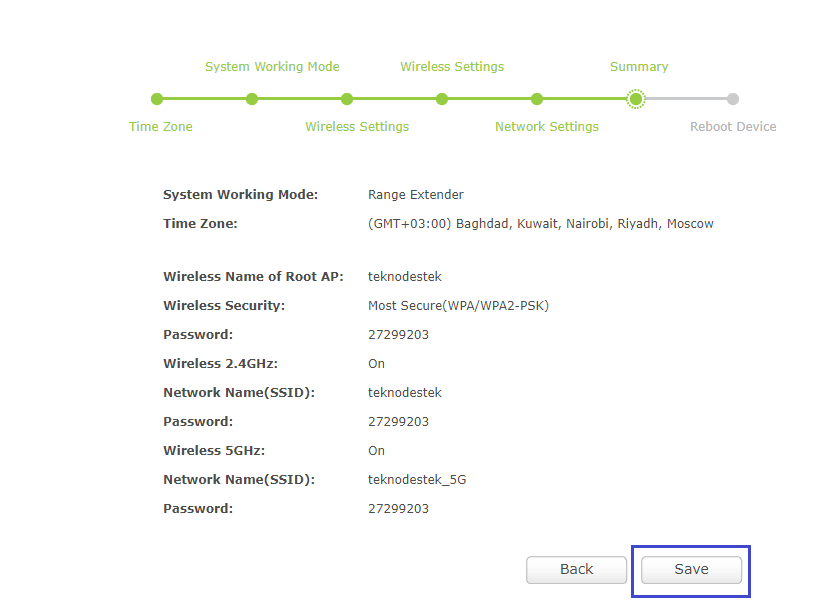The width and height of the screenshot is (818, 610).
Task: Click the 'Wireless 5GHz:' label
Action: click(214, 451)
